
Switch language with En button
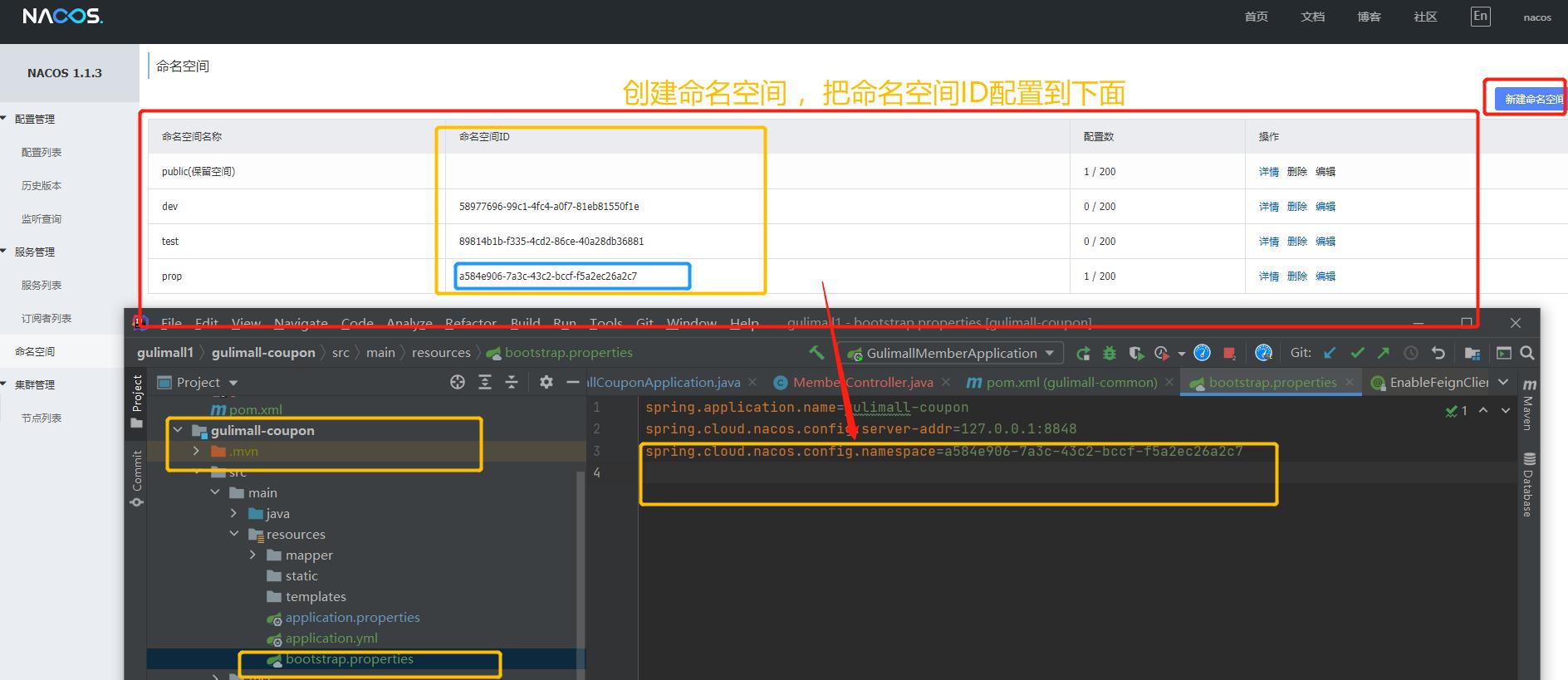[1480, 17]
